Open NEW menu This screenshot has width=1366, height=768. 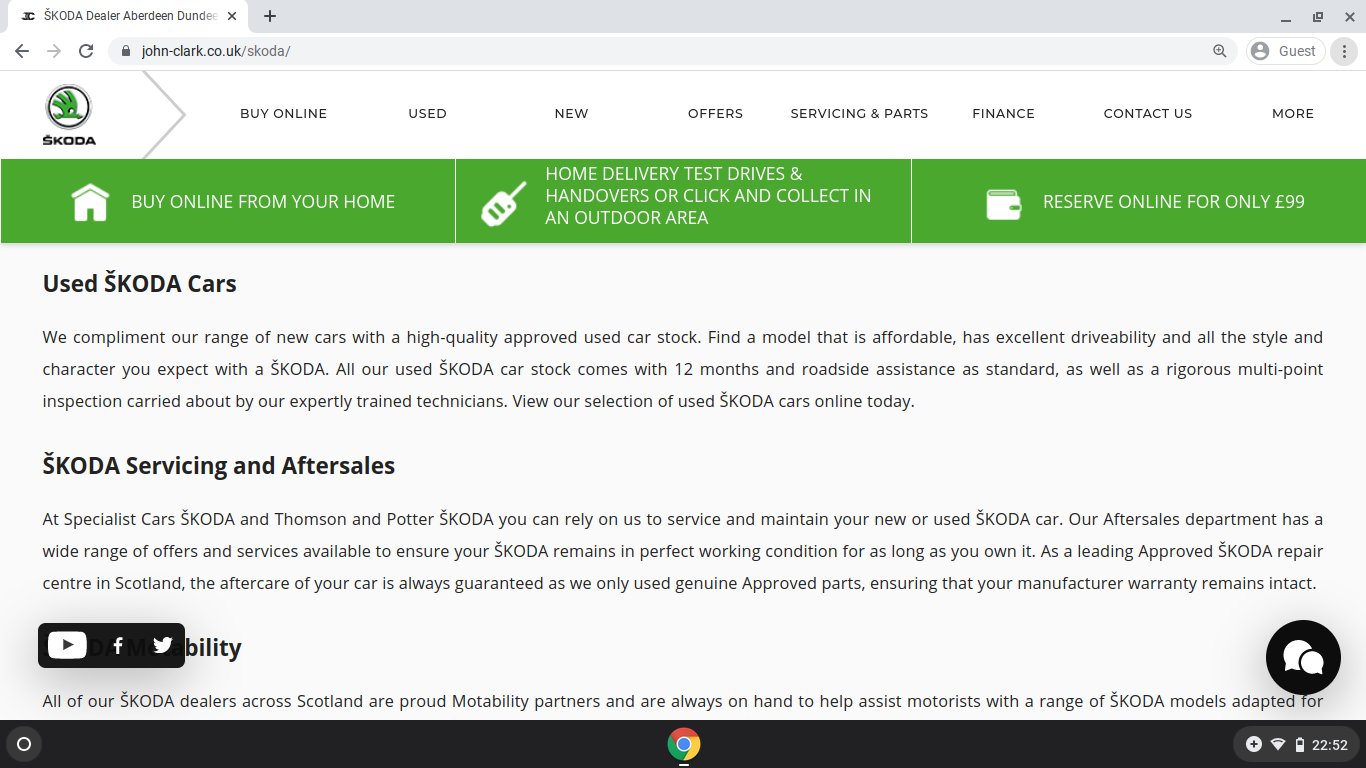click(x=572, y=114)
